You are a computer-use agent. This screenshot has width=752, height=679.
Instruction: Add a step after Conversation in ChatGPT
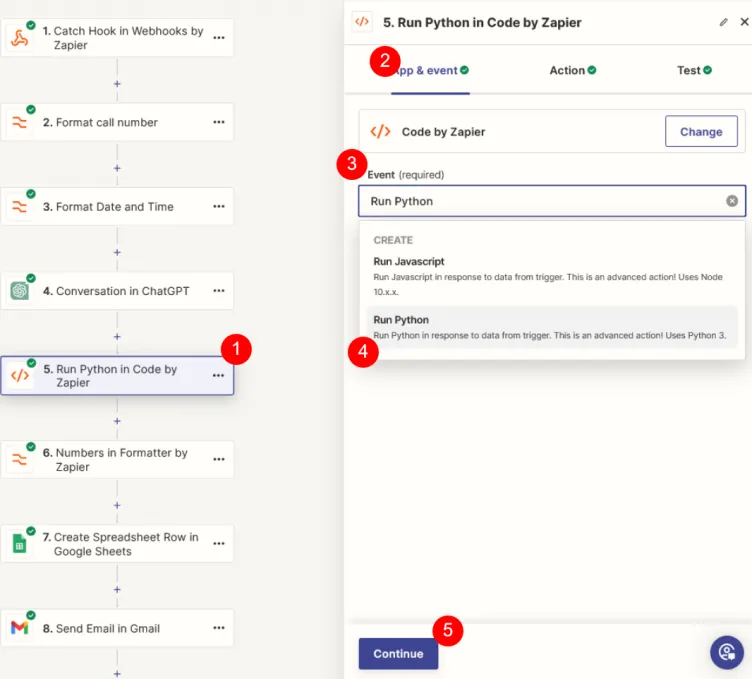pyautogui.click(x=117, y=337)
